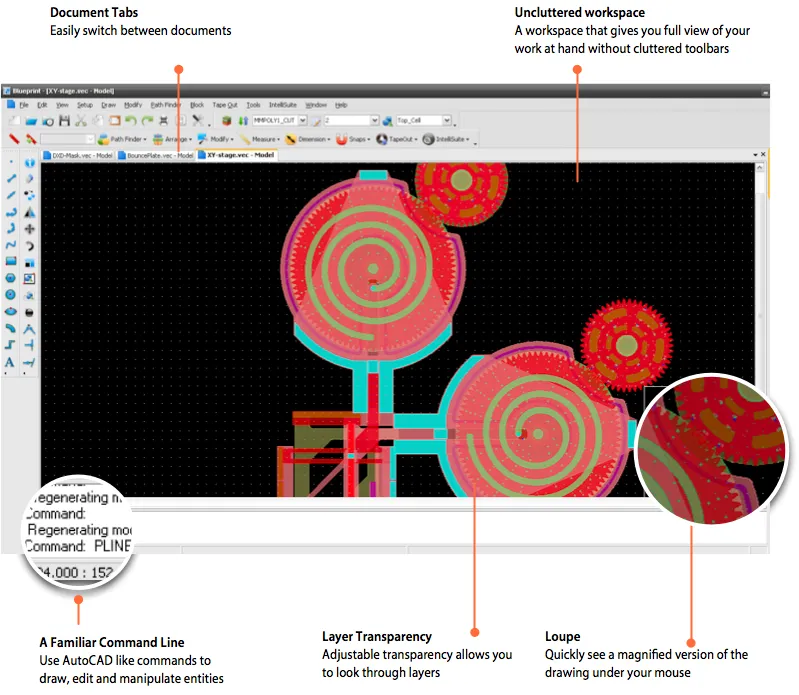Select the Polyline draw tool

pyautogui.click(x=11, y=212)
